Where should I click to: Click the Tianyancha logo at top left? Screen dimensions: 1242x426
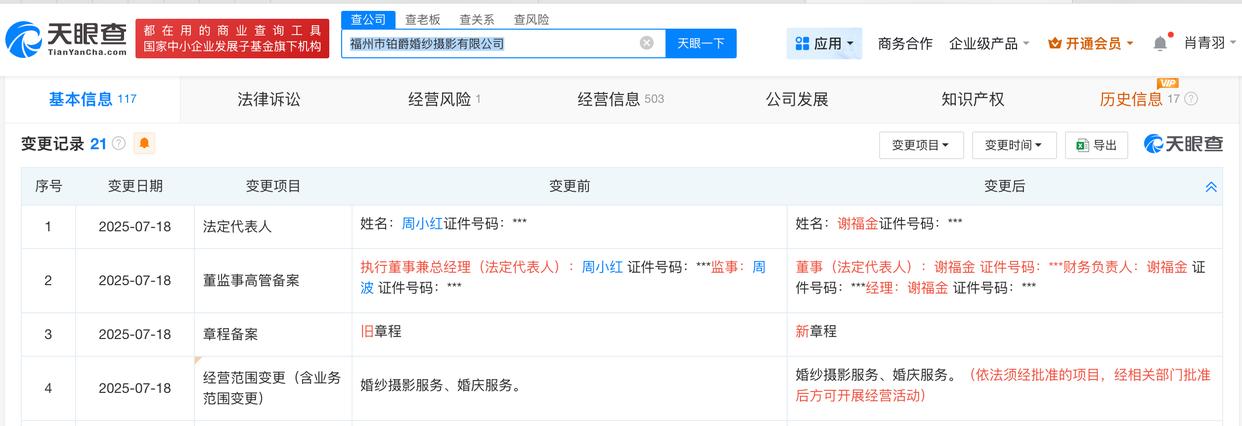coord(66,39)
